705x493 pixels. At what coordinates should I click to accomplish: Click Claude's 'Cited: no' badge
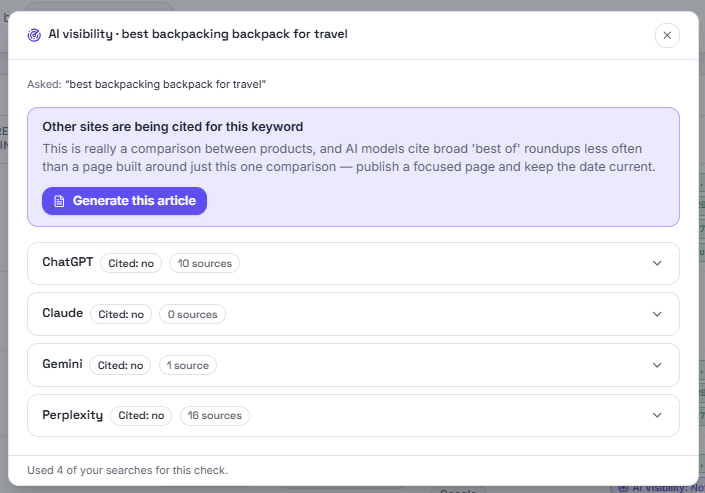pos(121,314)
